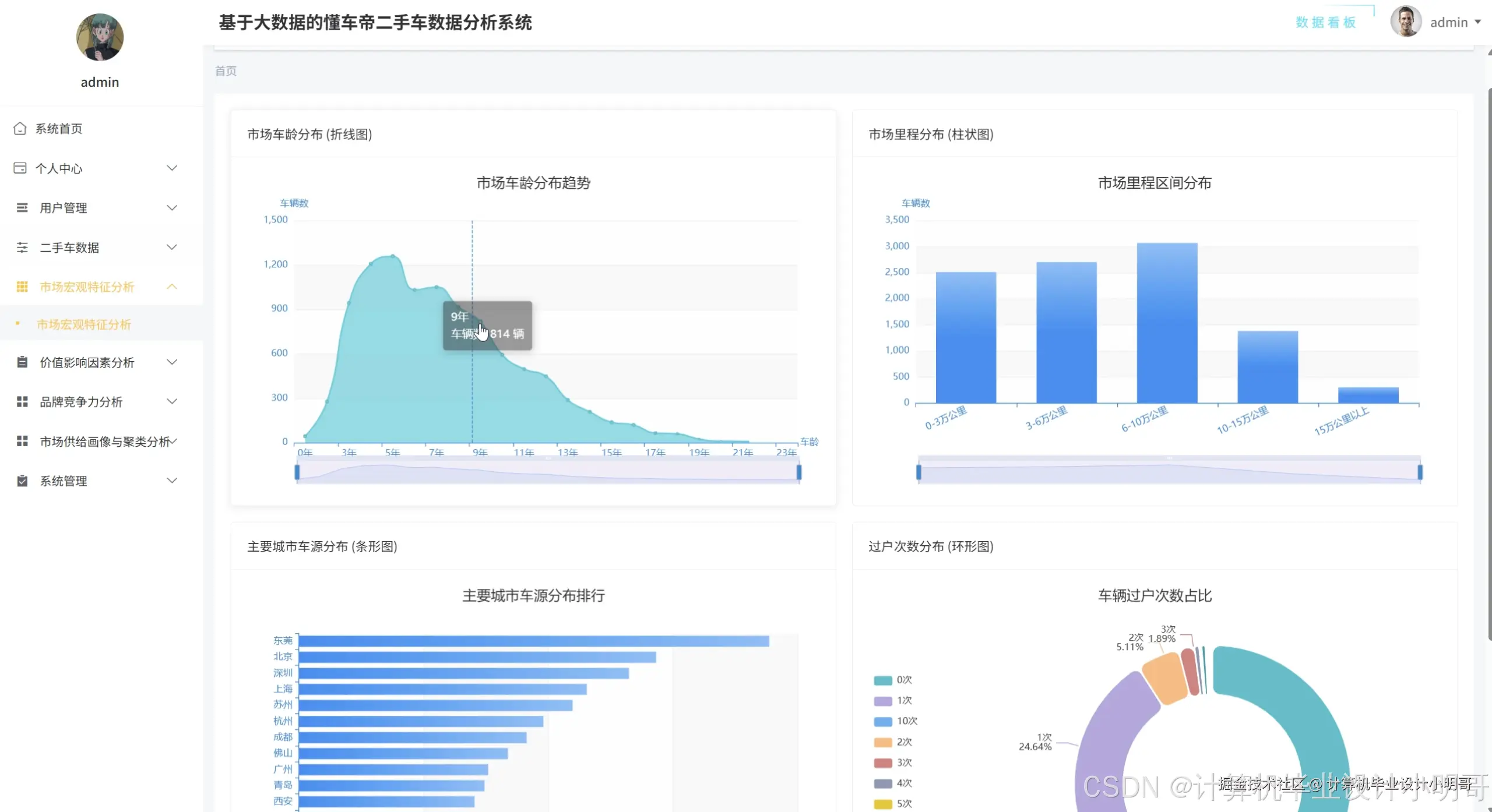The height and width of the screenshot is (812, 1492).
Task: Collapse the 市场宏观特征分析 section chevron
Action: pos(172,287)
